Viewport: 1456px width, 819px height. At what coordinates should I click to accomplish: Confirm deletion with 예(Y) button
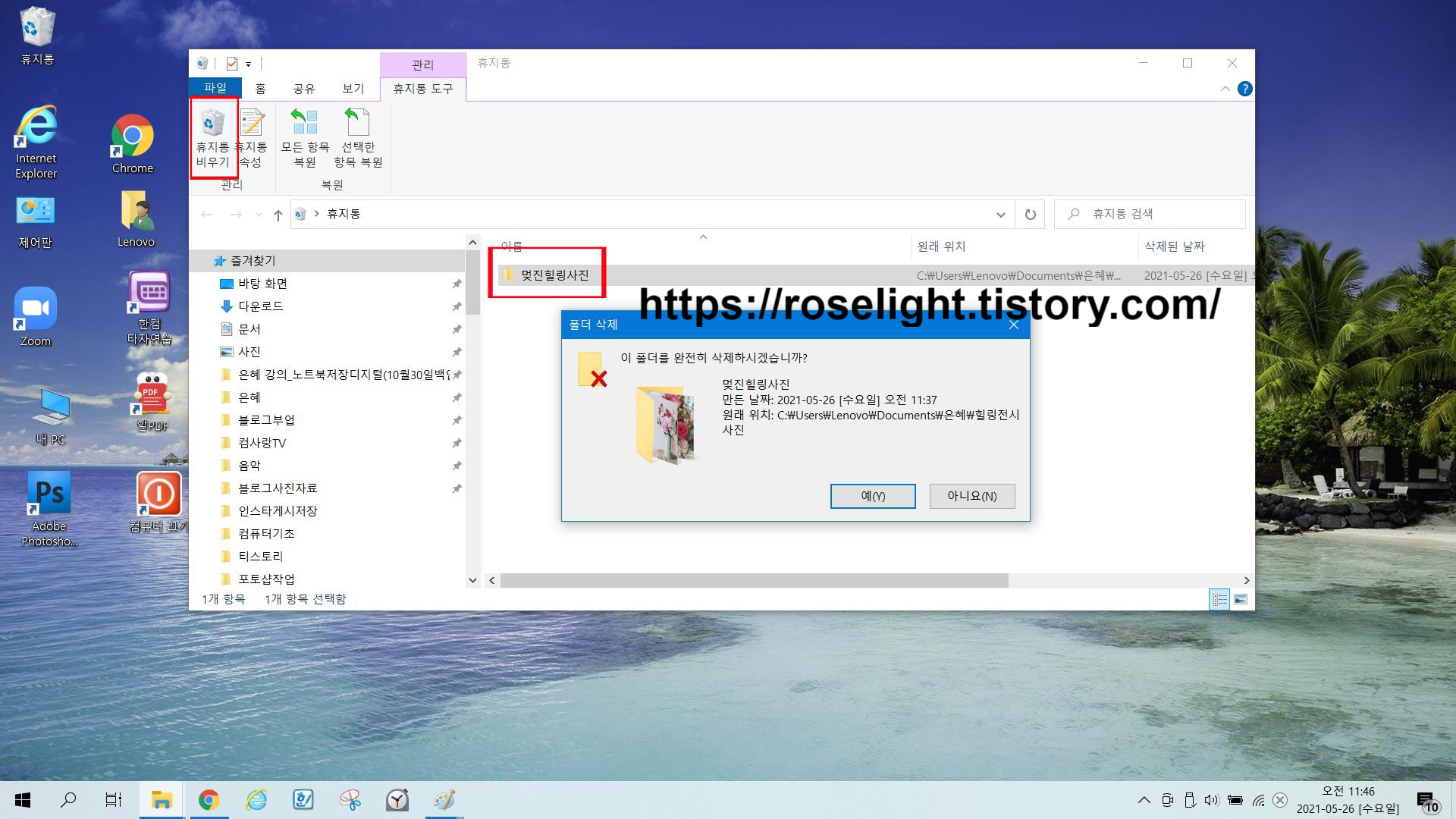872,496
